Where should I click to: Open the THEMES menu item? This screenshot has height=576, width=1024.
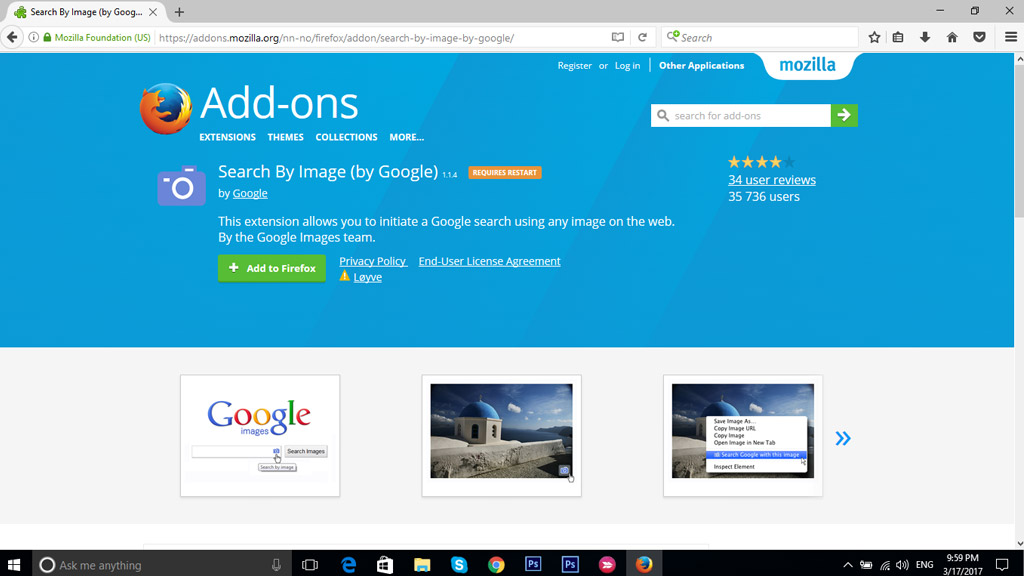pyautogui.click(x=285, y=137)
